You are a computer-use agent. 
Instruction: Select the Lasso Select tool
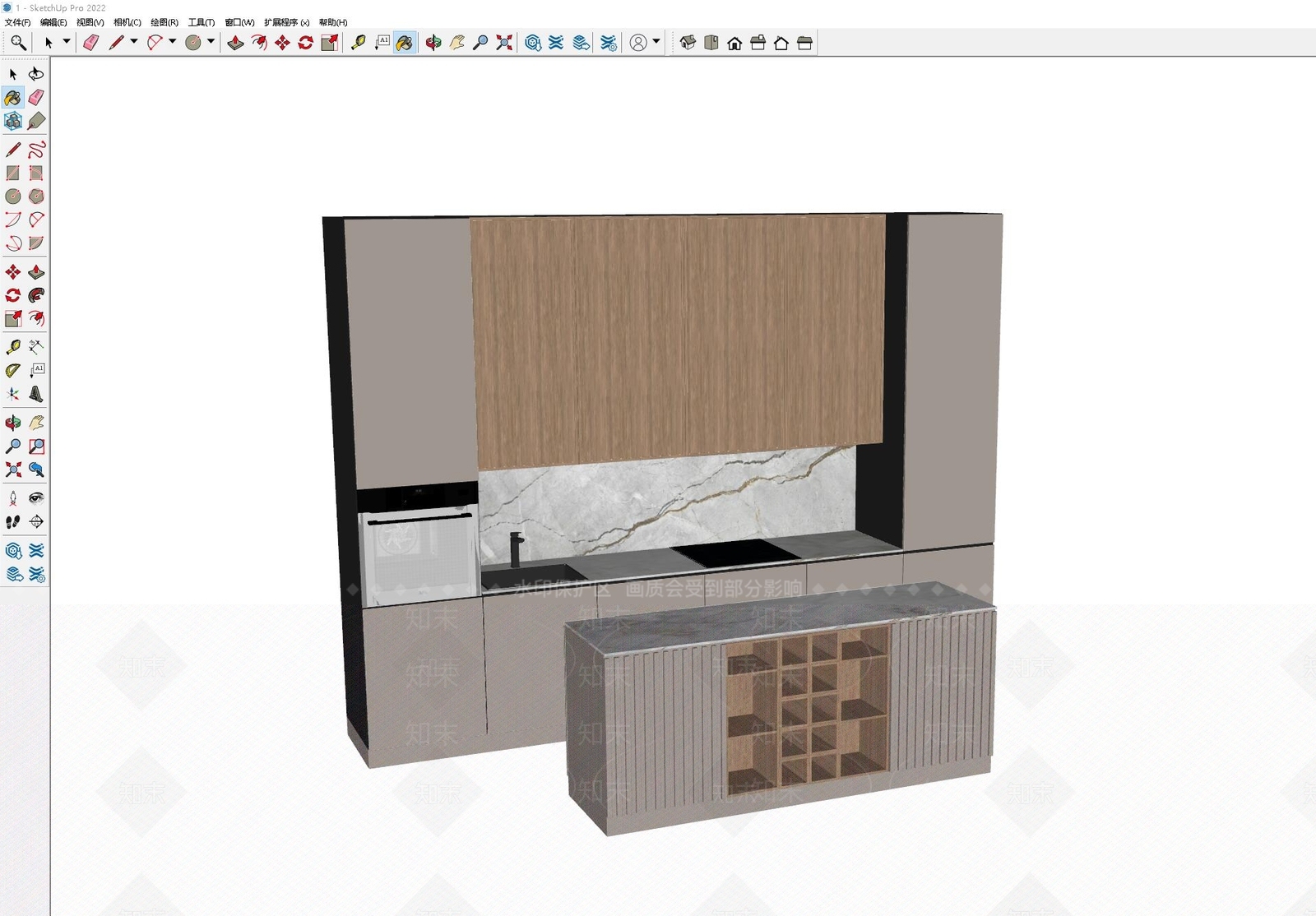pyautogui.click(x=35, y=74)
